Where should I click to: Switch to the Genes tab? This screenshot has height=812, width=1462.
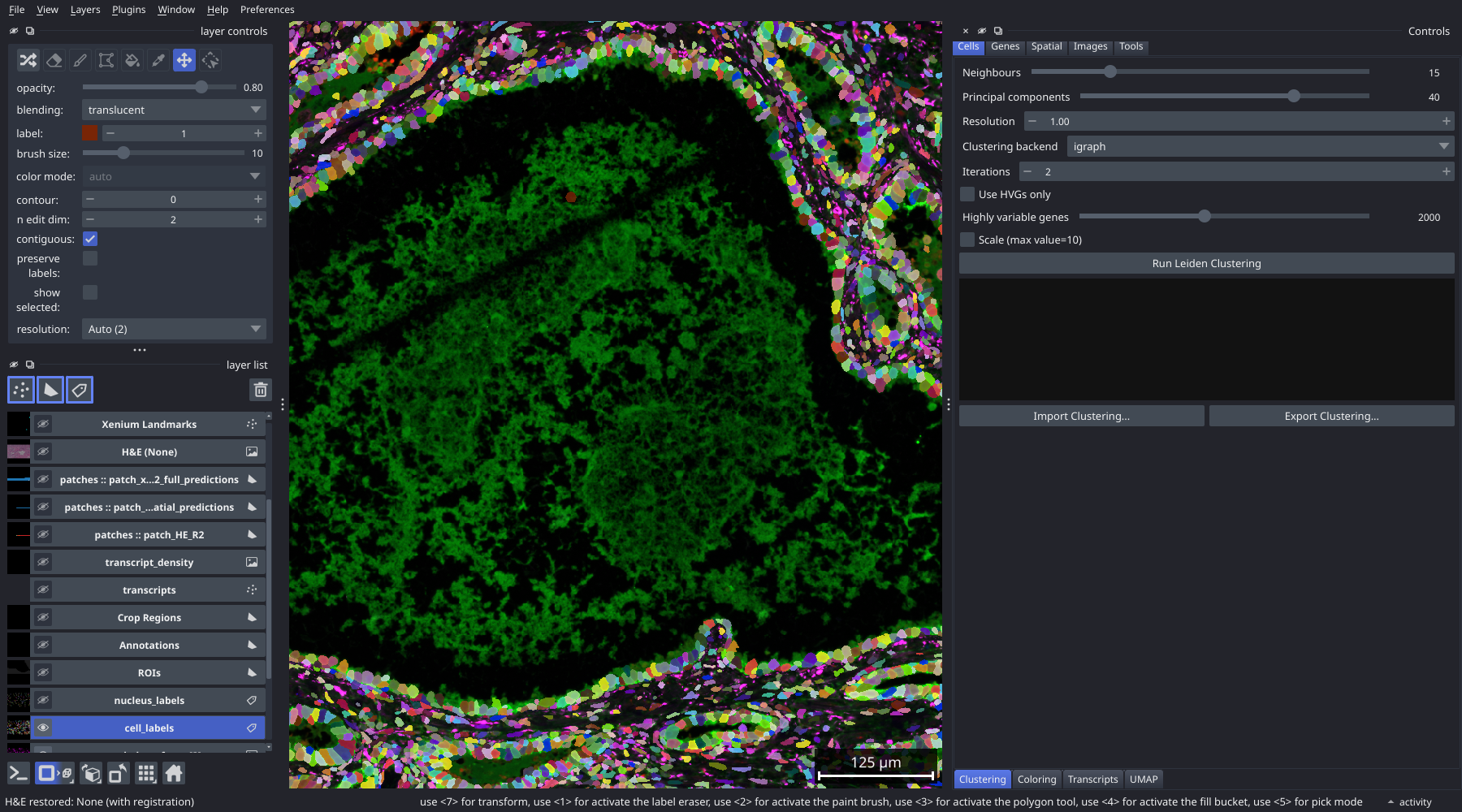[x=1005, y=46]
